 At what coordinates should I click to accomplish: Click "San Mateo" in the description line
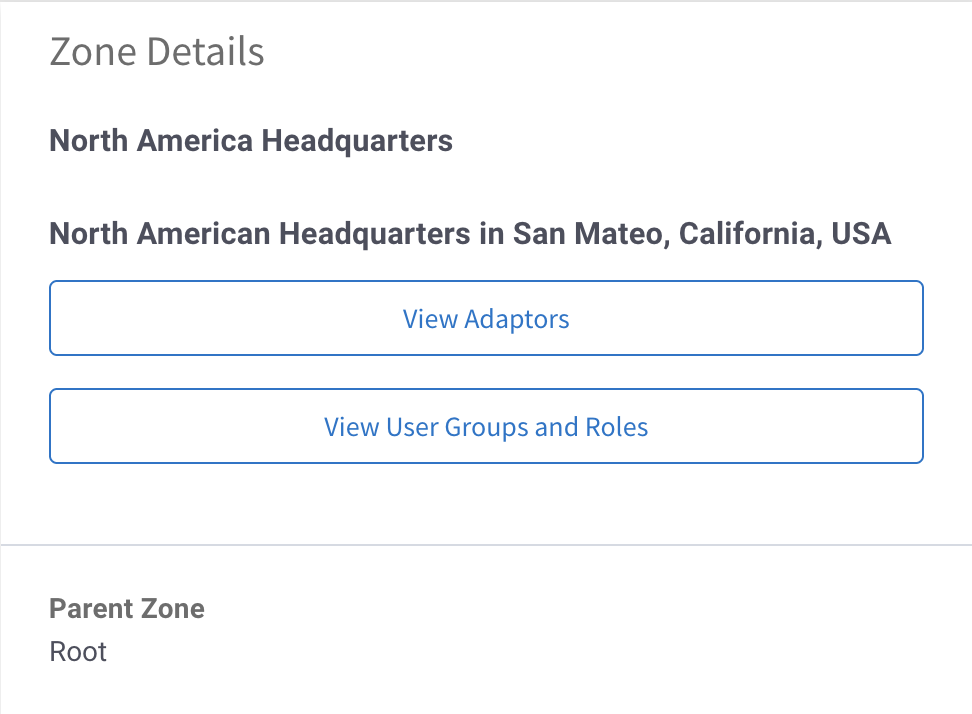(x=590, y=234)
